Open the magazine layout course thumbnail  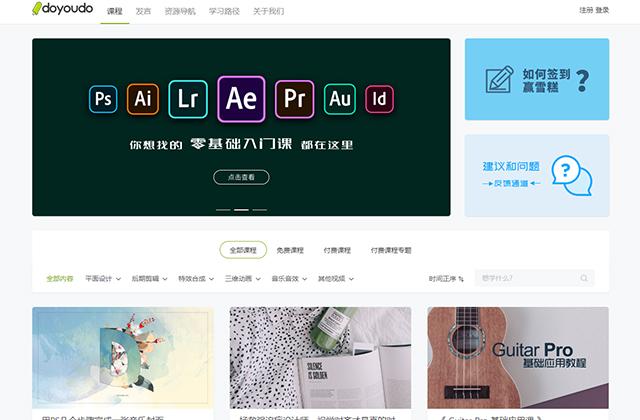point(320,358)
